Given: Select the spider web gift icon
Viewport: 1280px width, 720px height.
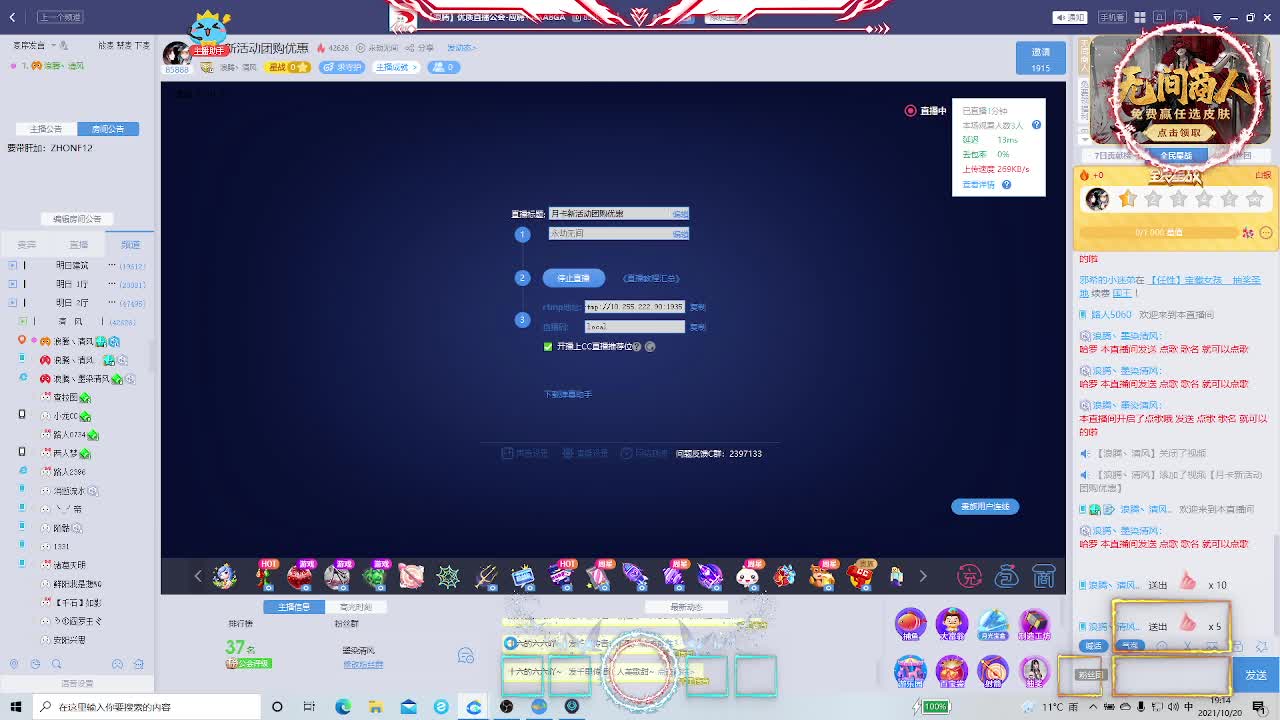Looking at the screenshot, I should (x=448, y=576).
